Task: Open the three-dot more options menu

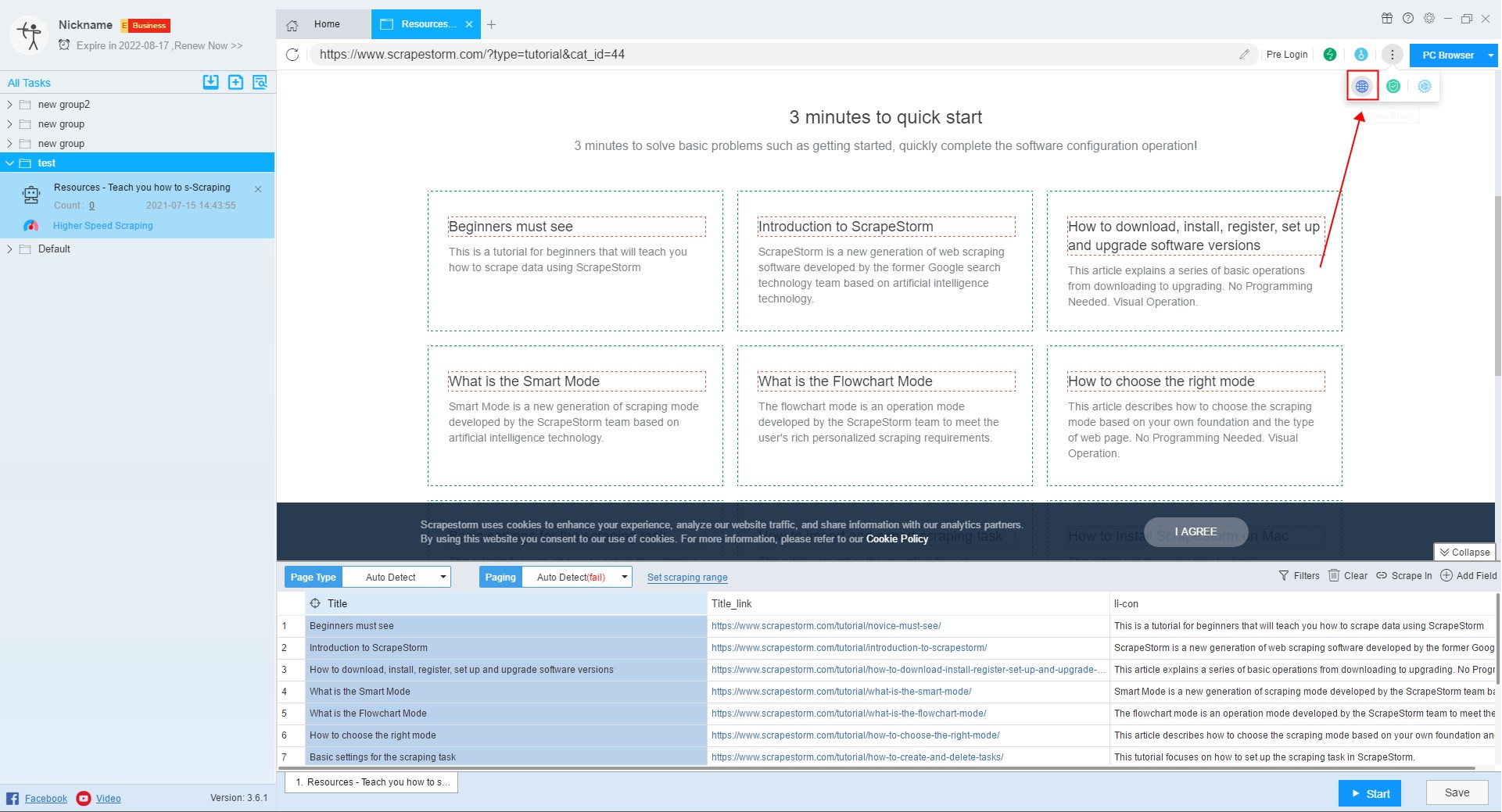Action: pyautogui.click(x=1392, y=55)
